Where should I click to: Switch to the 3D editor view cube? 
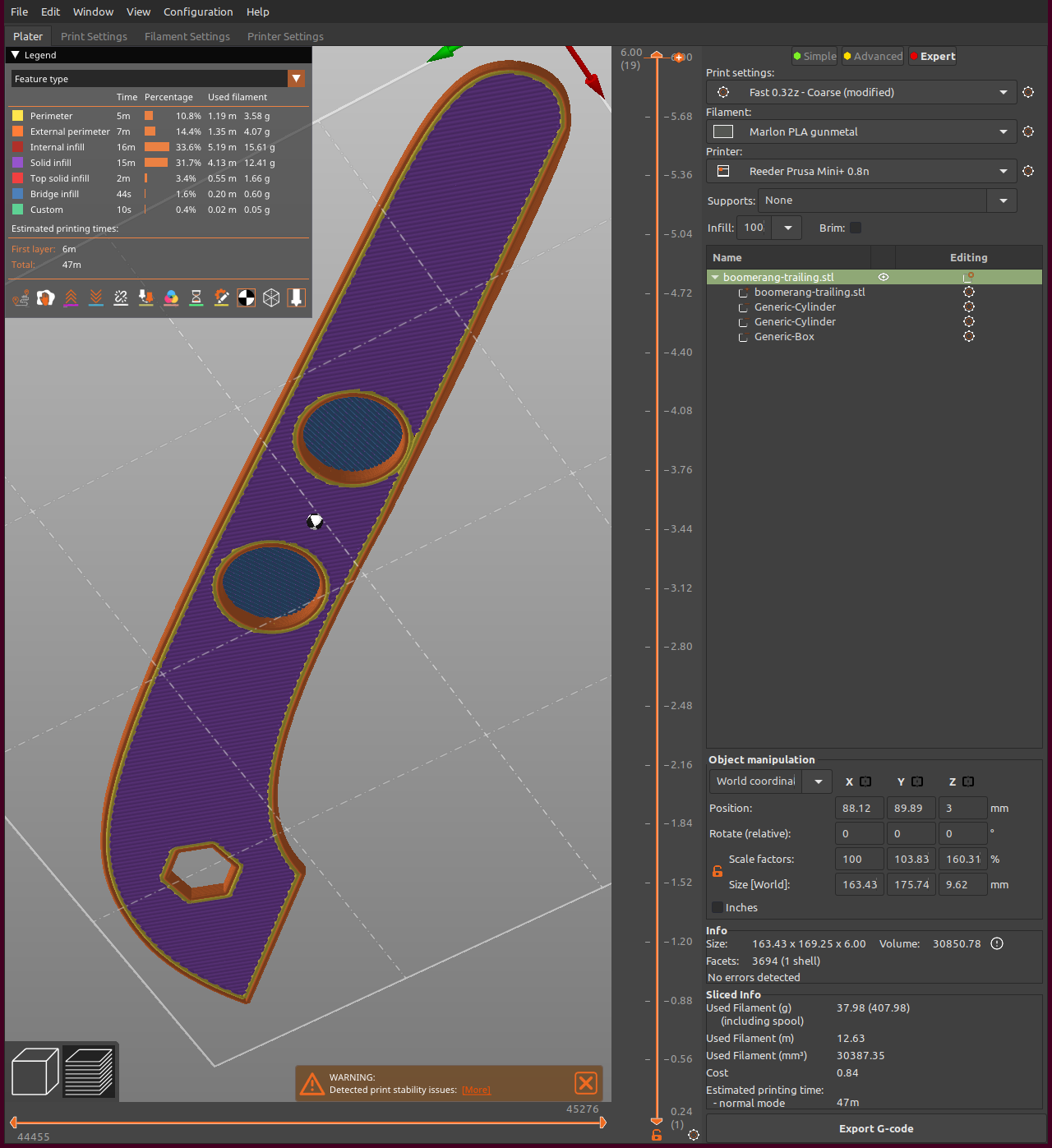(35, 1072)
